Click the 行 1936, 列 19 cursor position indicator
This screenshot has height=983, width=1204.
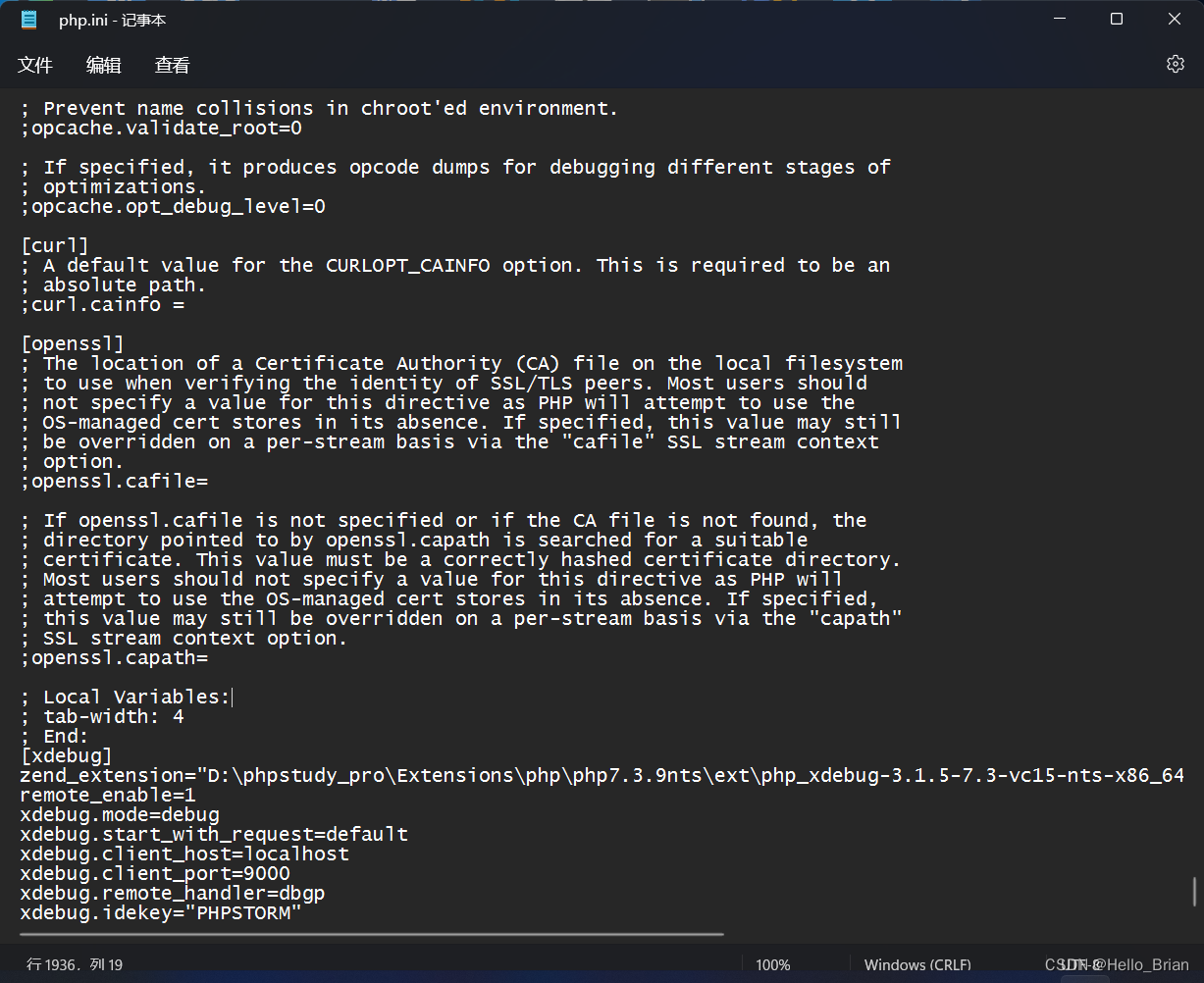point(75,965)
